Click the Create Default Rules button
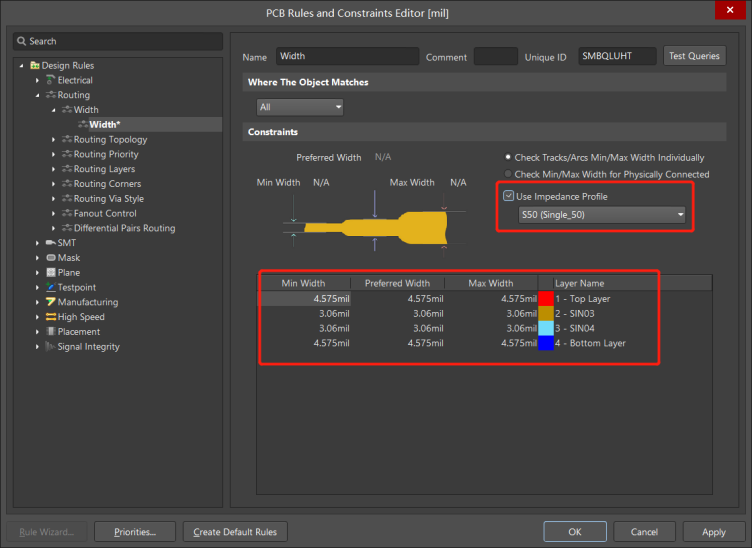Image resolution: width=753 pixels, height=548 pixels. pyautogui.click(x=236, y=532)
